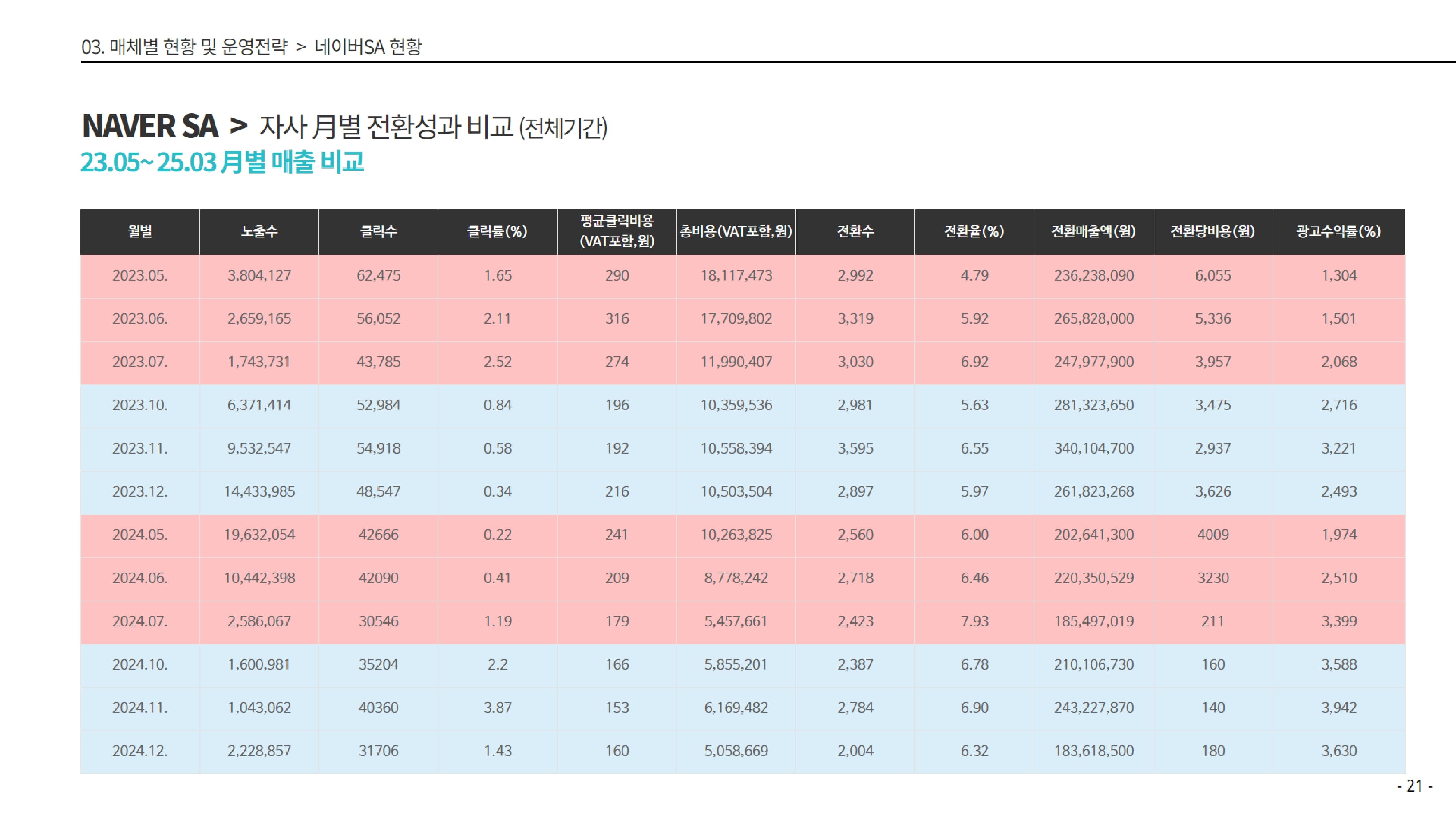
Task: Select the '전환율(%)' column header
Action: click(974, 232)
